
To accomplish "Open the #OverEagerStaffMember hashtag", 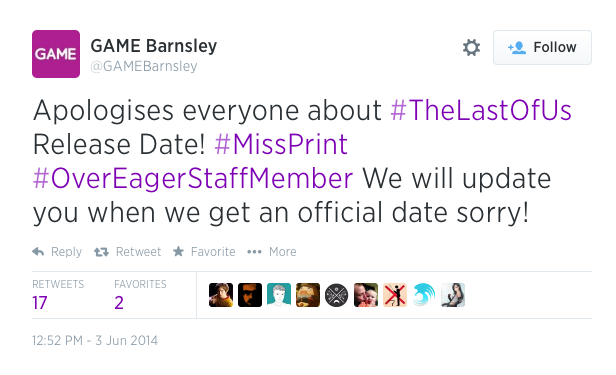I will 193,179.
